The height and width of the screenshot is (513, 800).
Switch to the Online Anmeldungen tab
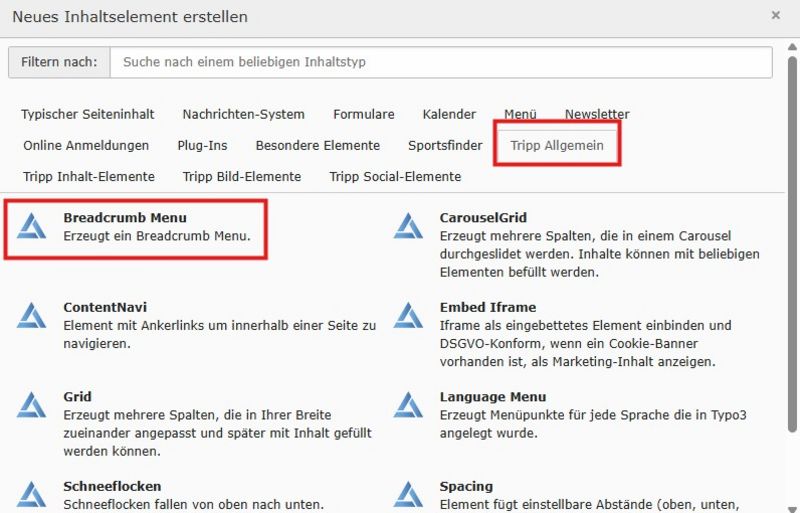(86, 146)
